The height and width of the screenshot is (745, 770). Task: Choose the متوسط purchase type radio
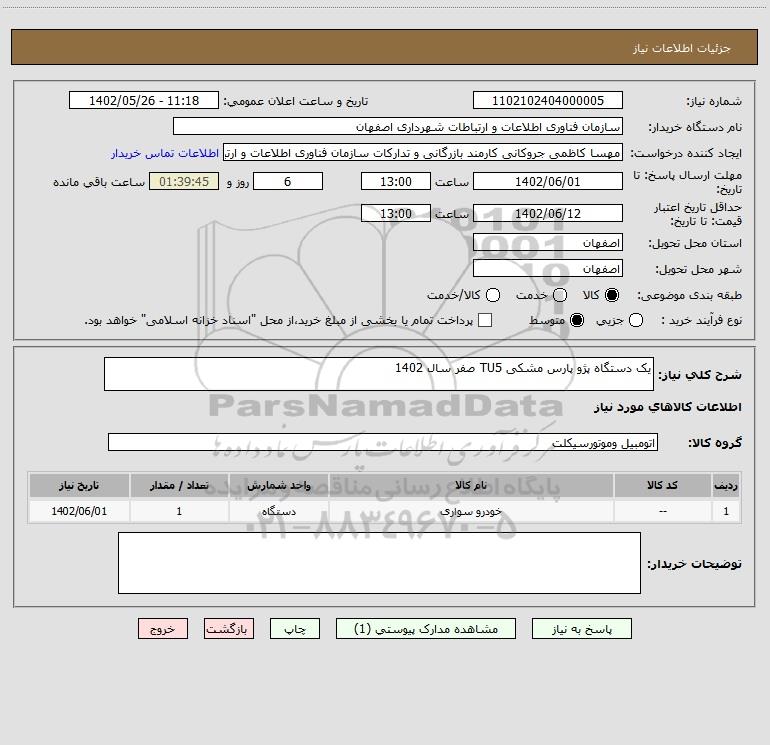point(577,321)
